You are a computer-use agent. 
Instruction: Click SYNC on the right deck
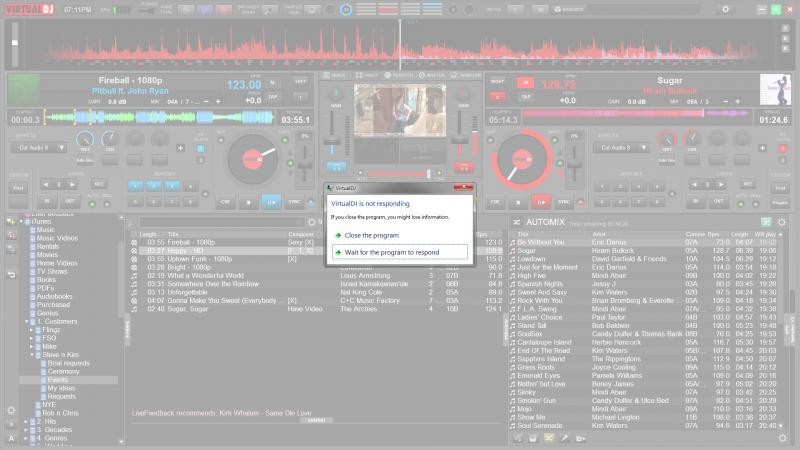[564, 202]
